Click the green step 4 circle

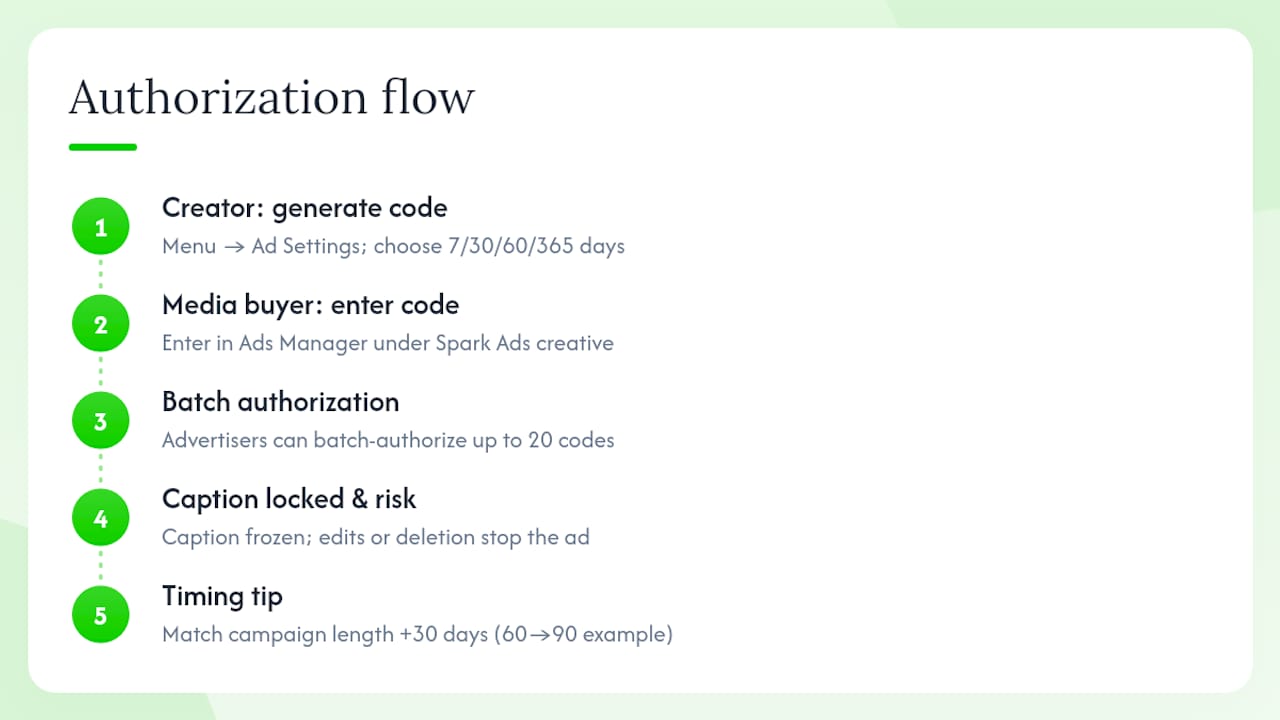click(x=100, y=518)
